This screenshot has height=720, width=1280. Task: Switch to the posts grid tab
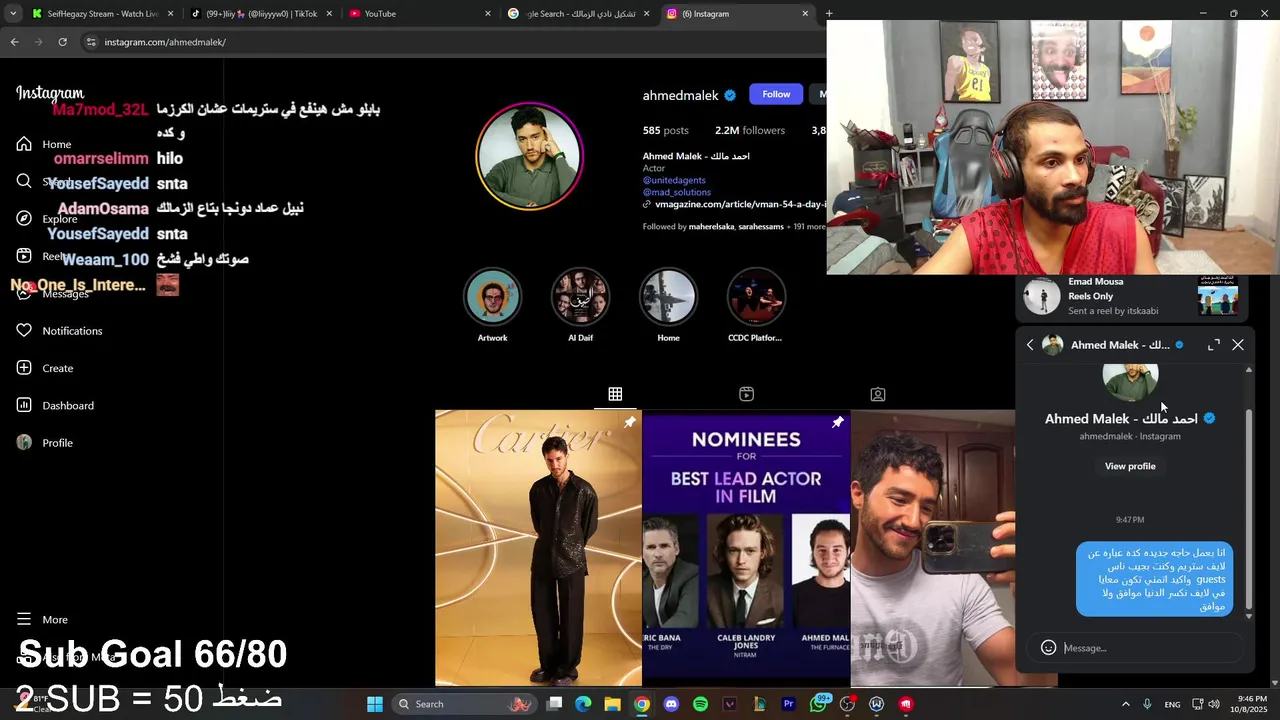615,394
